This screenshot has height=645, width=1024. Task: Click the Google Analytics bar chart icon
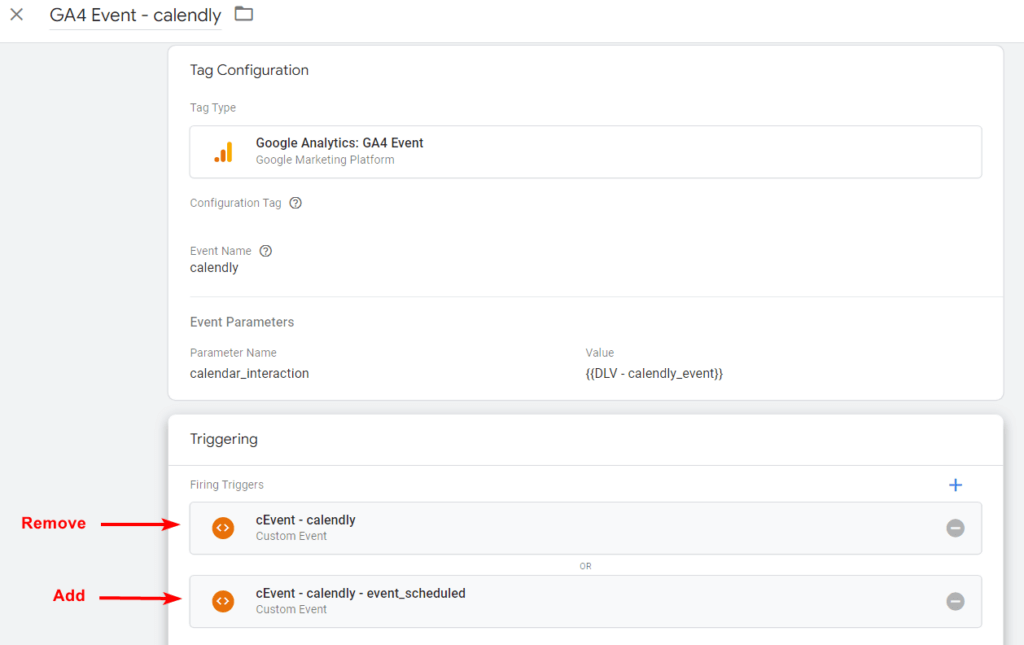tap(223, 152)
